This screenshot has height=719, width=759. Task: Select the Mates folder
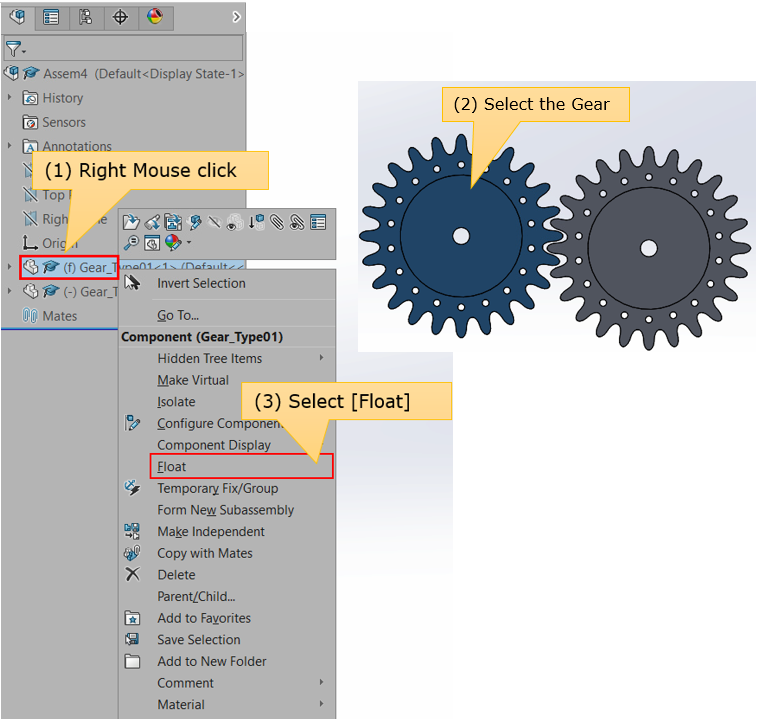(50, 316)
